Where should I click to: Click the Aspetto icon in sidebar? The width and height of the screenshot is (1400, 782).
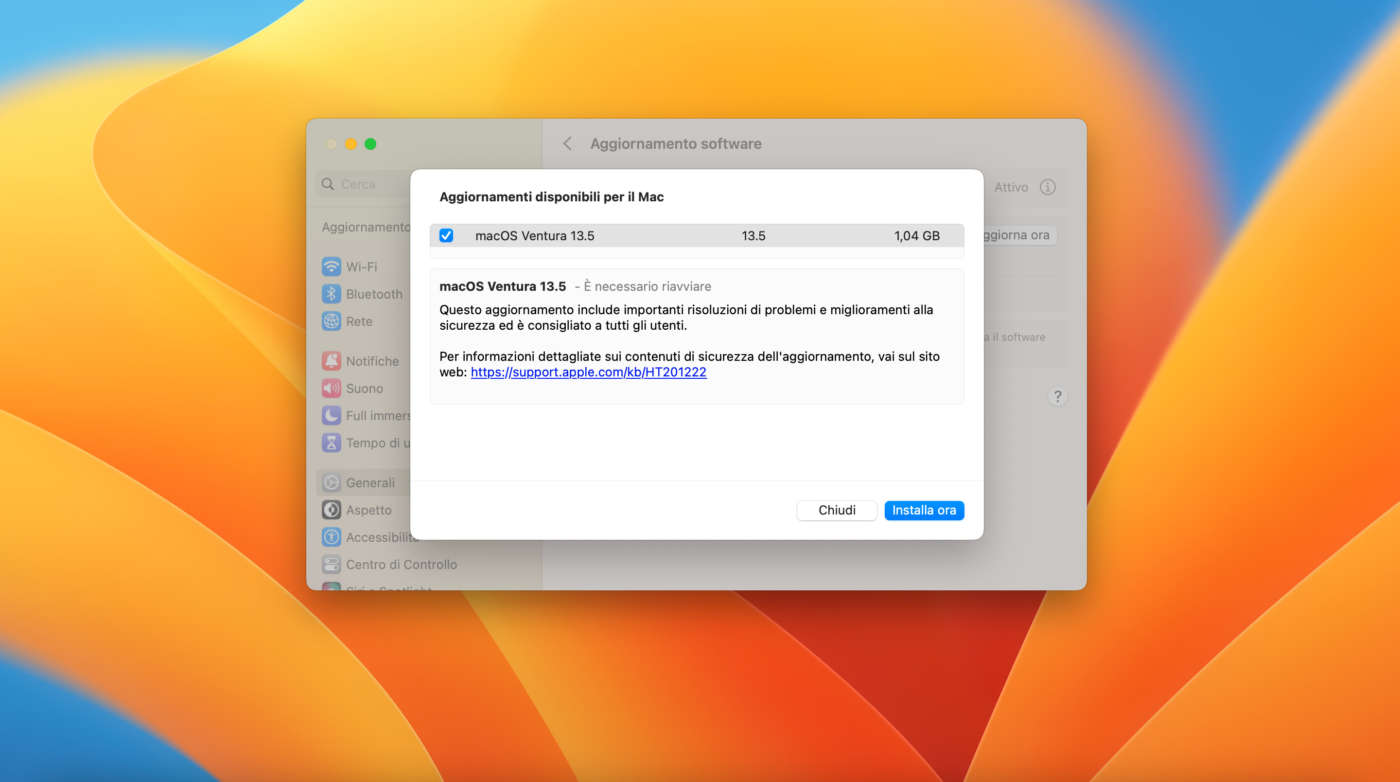(331, 510)
